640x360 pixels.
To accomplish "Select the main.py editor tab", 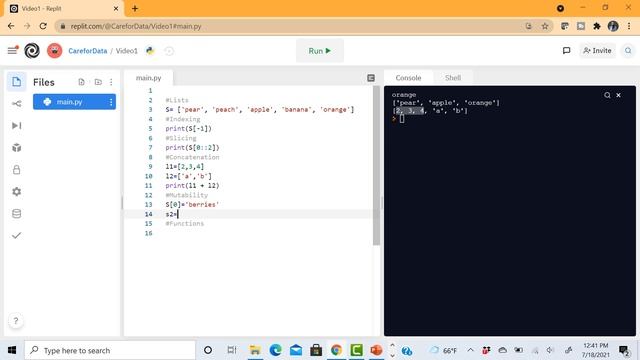I will [149, 78].
